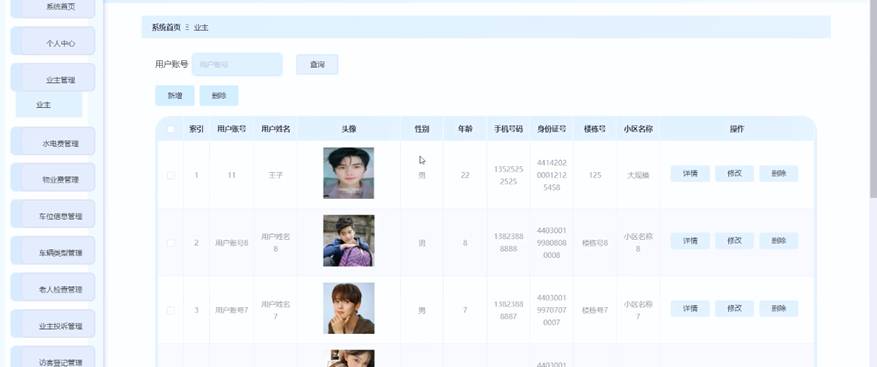Click the 头像 column header
877x367 pixels.
click(x=348, y=129)
